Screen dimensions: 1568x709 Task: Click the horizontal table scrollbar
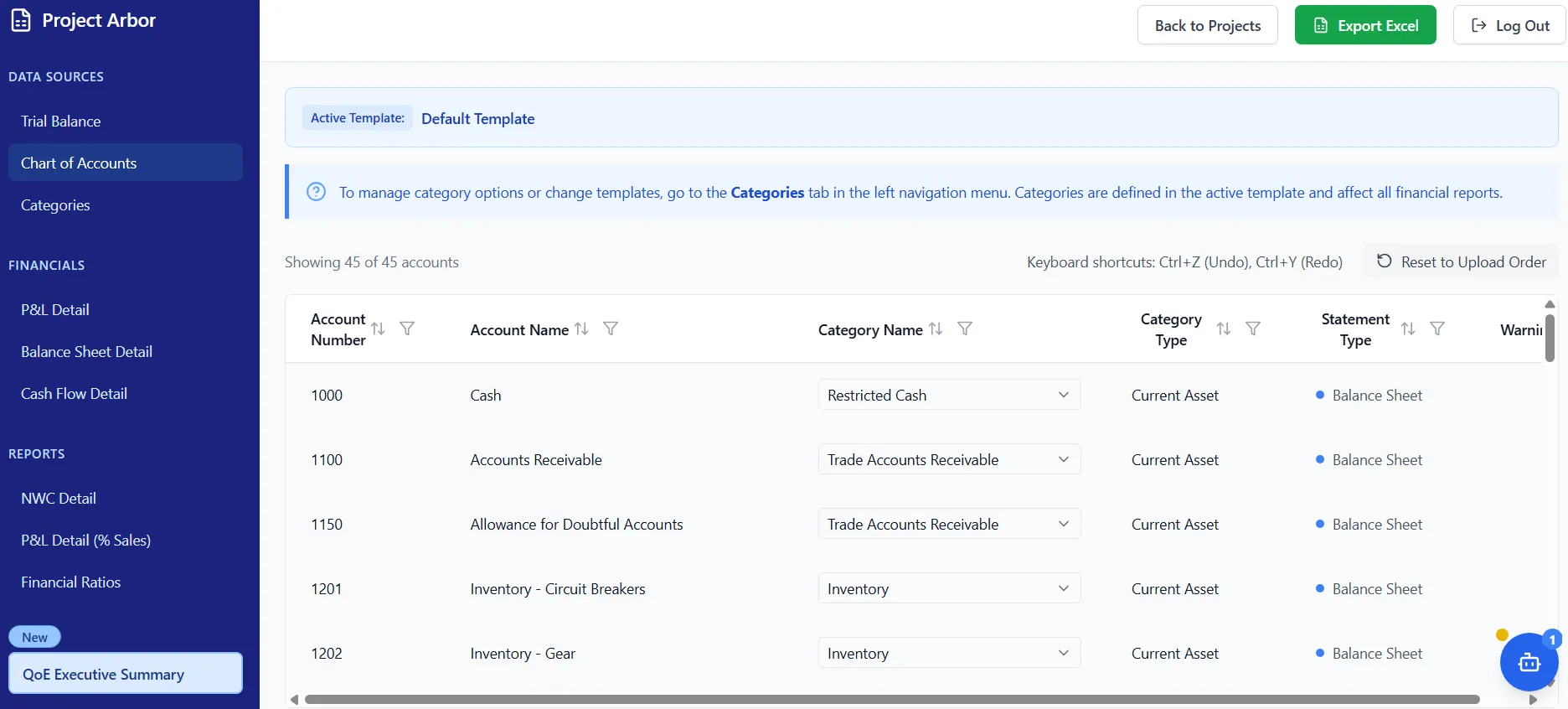coord(891,699)
